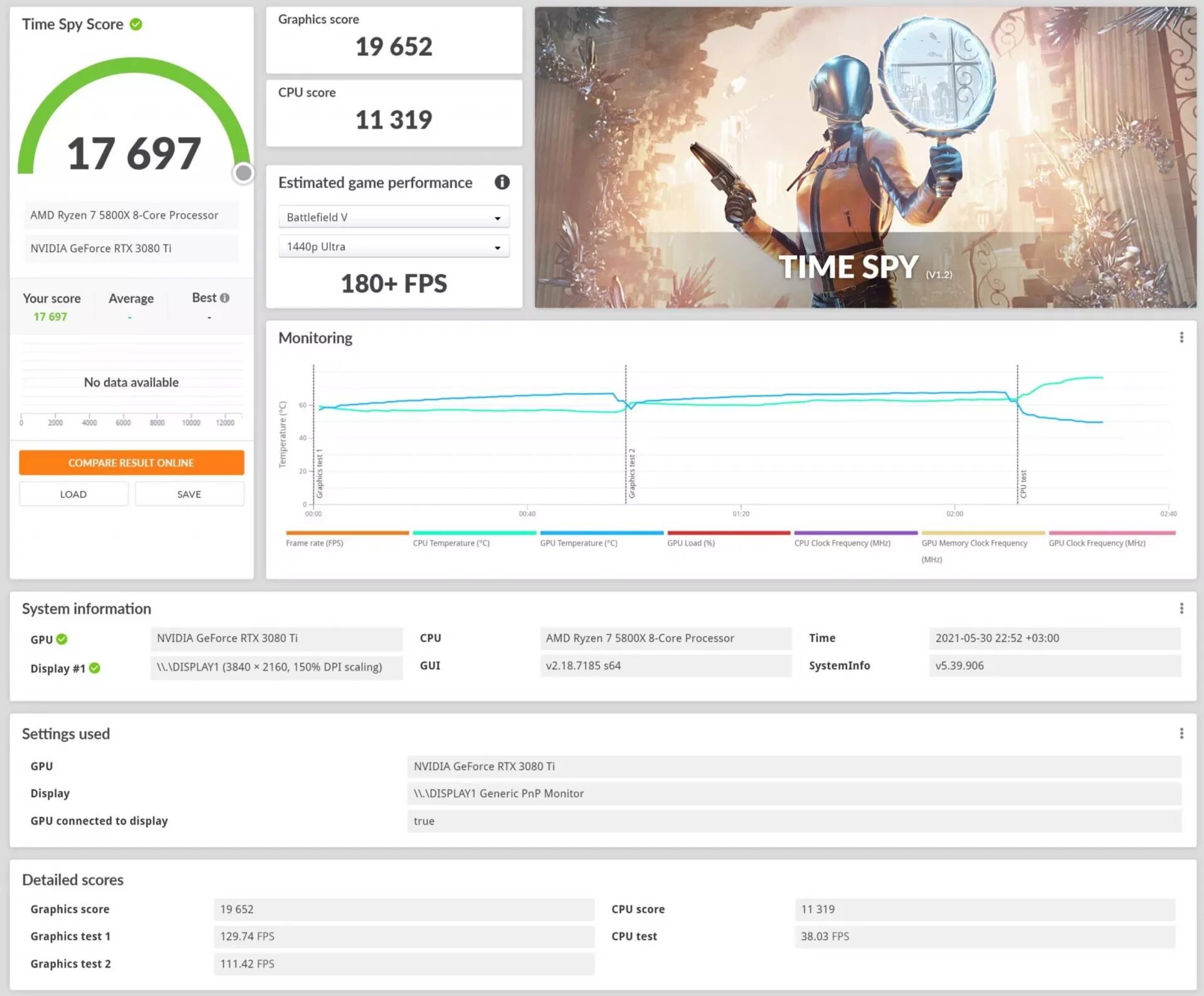
Task: Click the info icon next to Estimated game performance
Action: 502,183
